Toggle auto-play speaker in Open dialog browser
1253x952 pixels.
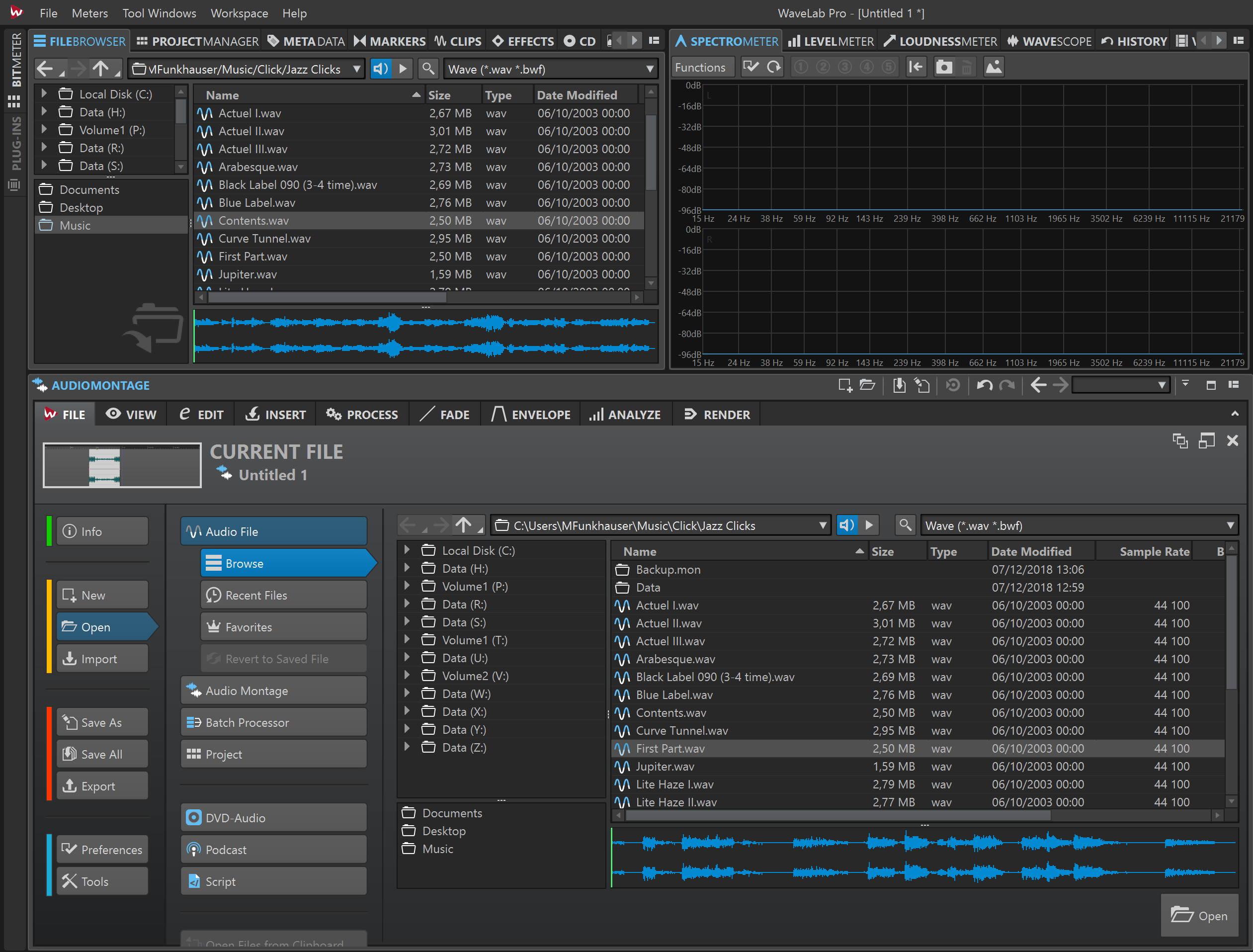pos(847,525)
